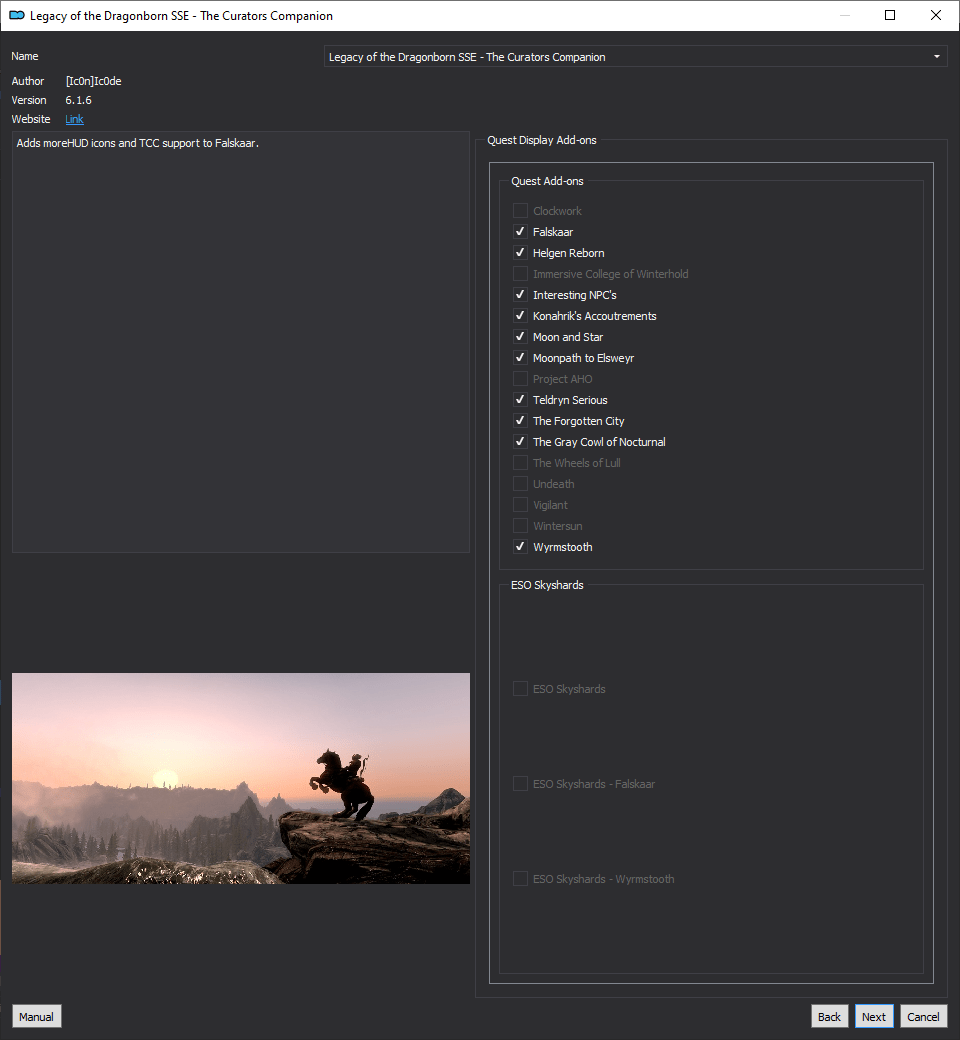Click the Undeath checkbox
The image size is (960, 1040).
coord(520,484)
